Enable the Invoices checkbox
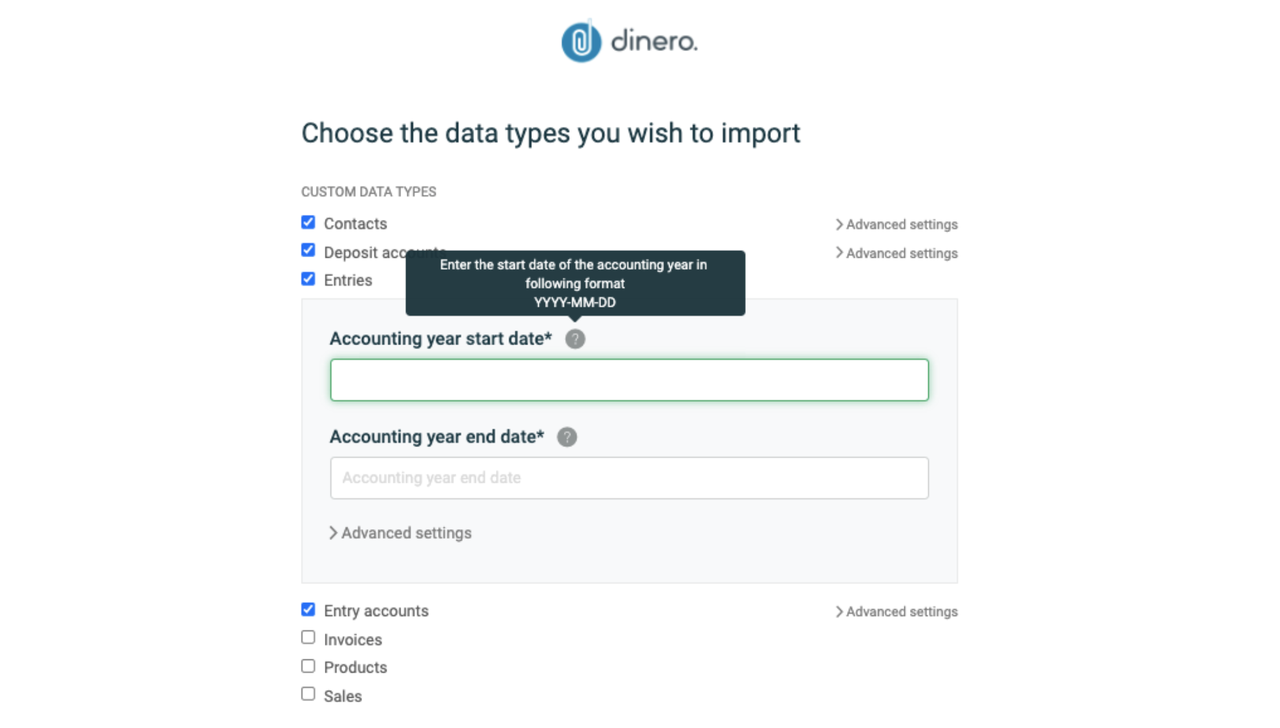1280x728 pixels. click(x=308, y=637)
